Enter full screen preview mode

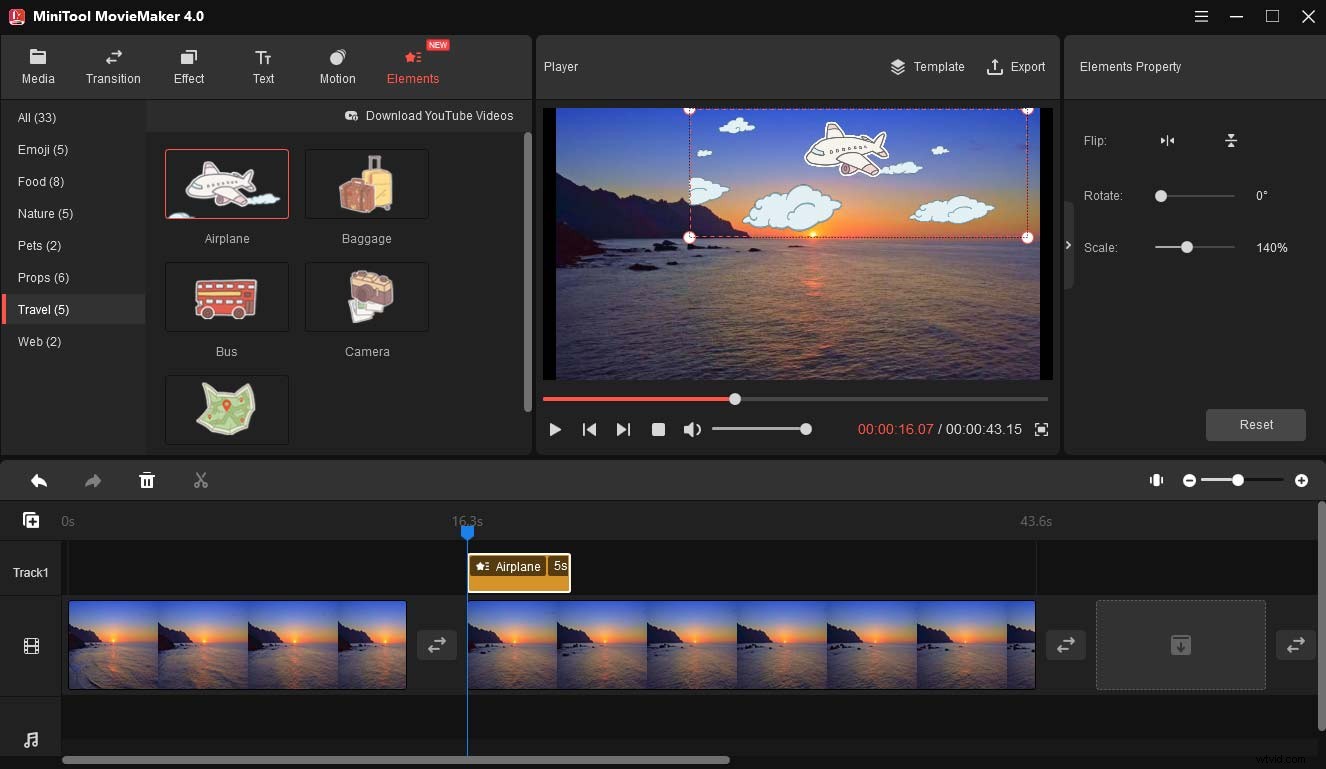1041,429
